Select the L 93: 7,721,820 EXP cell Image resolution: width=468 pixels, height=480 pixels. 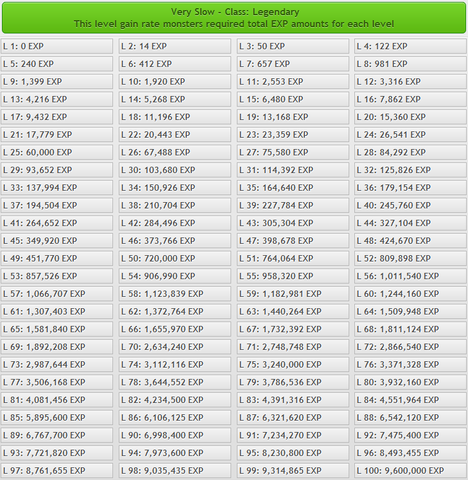57,453
